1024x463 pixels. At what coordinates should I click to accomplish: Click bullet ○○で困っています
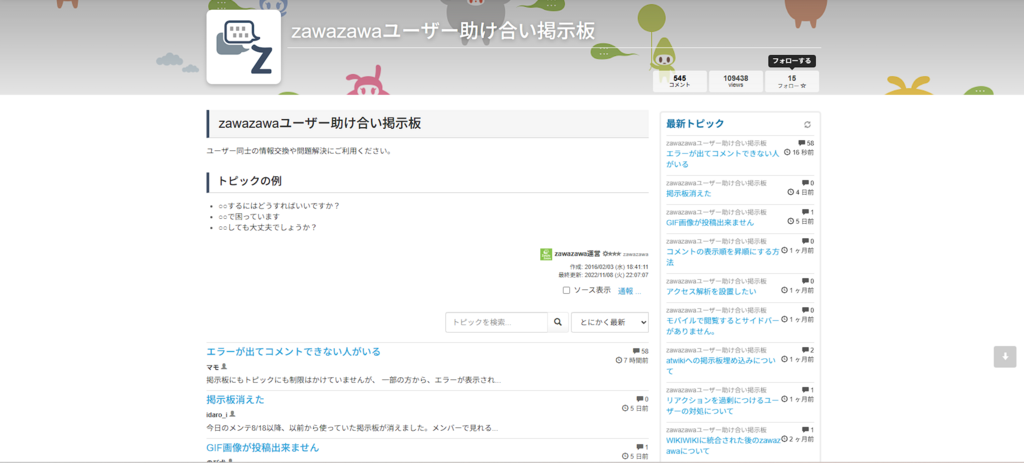click(249, 216)
